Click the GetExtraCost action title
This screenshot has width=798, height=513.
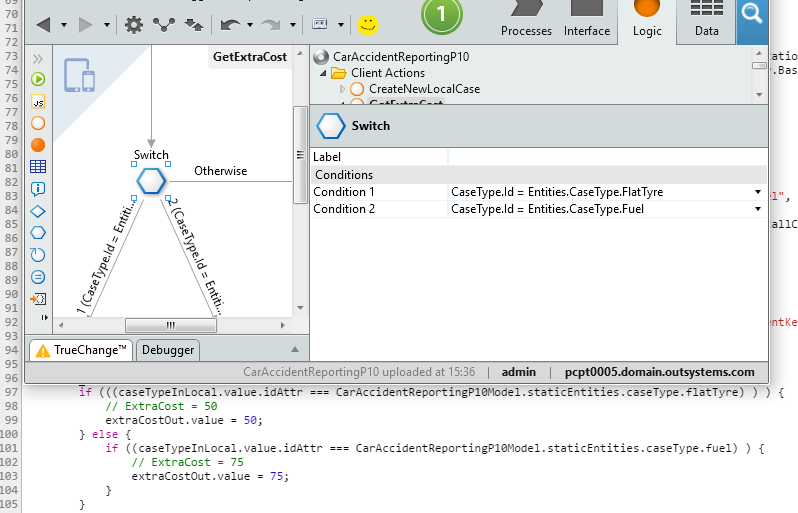pyautogui.click(x=250, y=56)
